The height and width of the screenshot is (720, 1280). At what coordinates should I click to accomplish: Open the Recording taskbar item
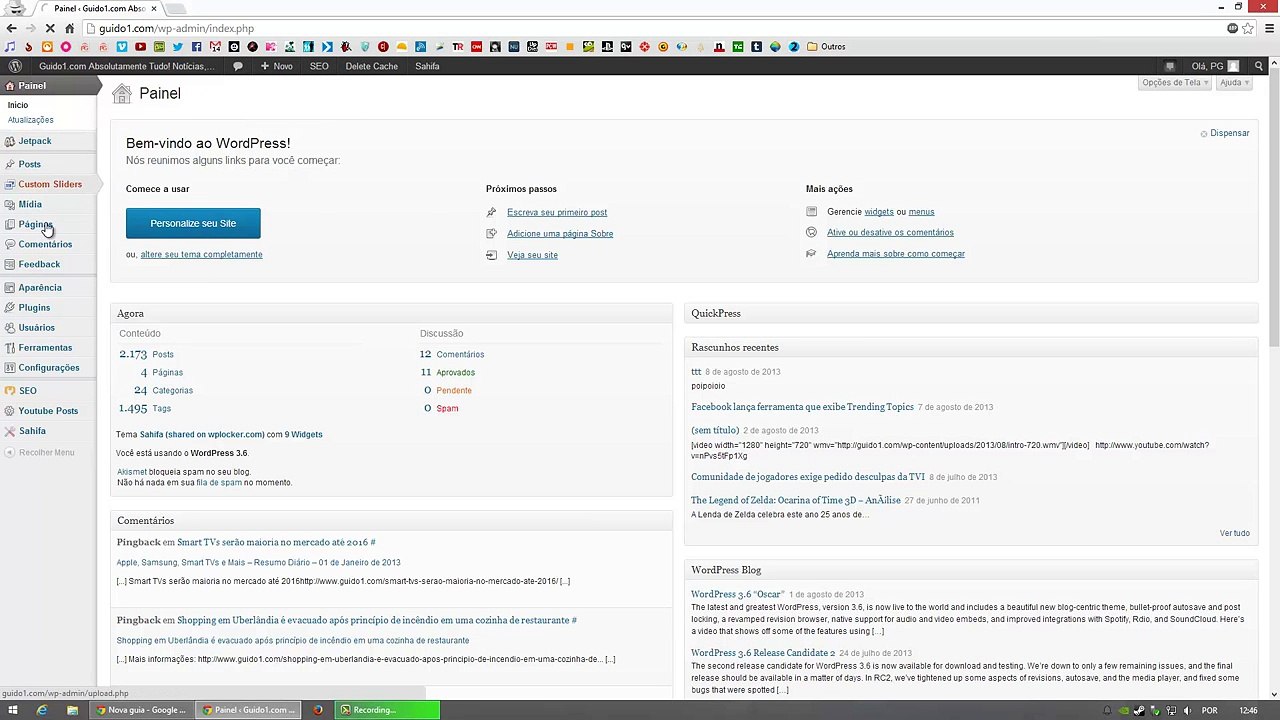(389, 710)
